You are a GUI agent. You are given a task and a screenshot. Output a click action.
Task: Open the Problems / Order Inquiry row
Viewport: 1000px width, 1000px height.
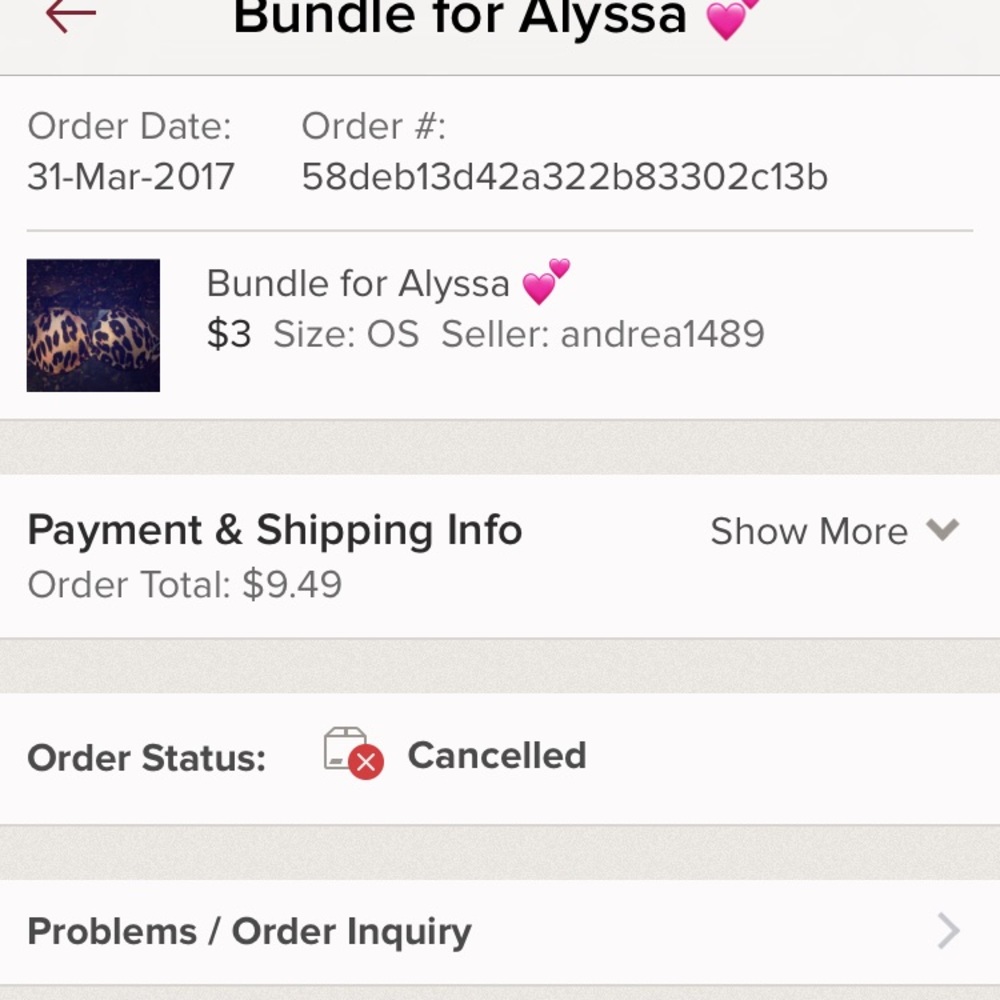(250, 931)
